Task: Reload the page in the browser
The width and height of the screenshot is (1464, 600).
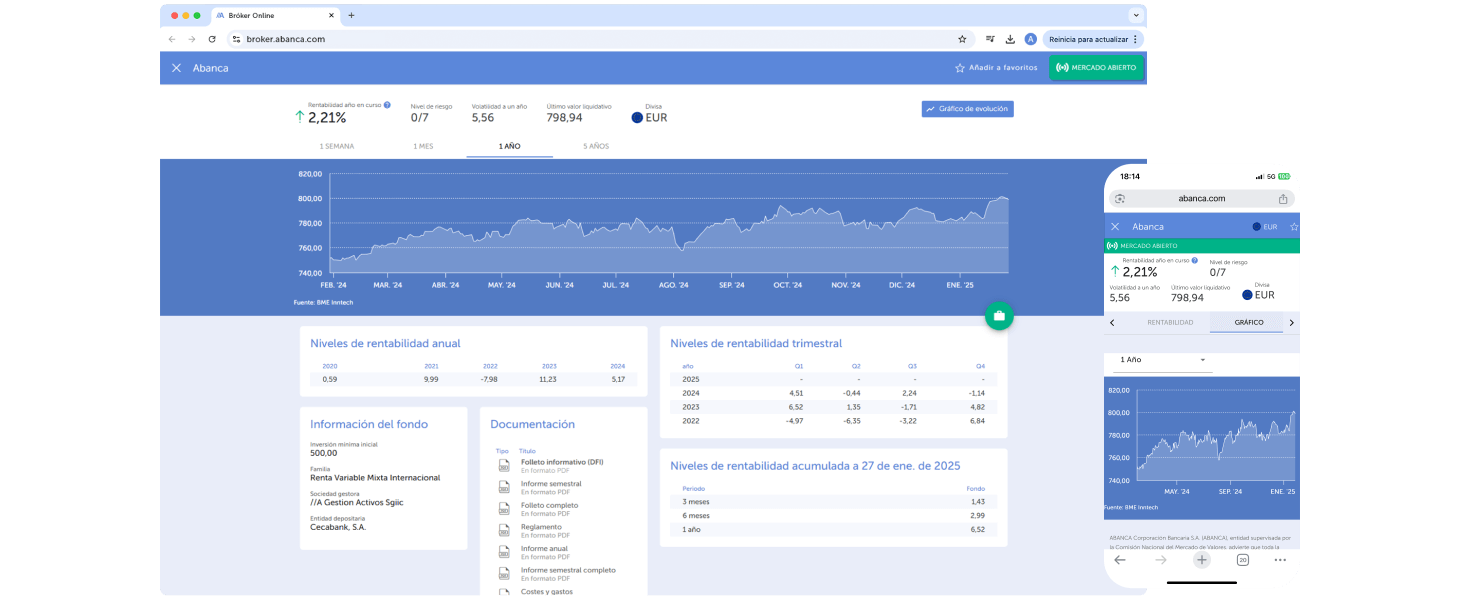Action: [212, 39]
